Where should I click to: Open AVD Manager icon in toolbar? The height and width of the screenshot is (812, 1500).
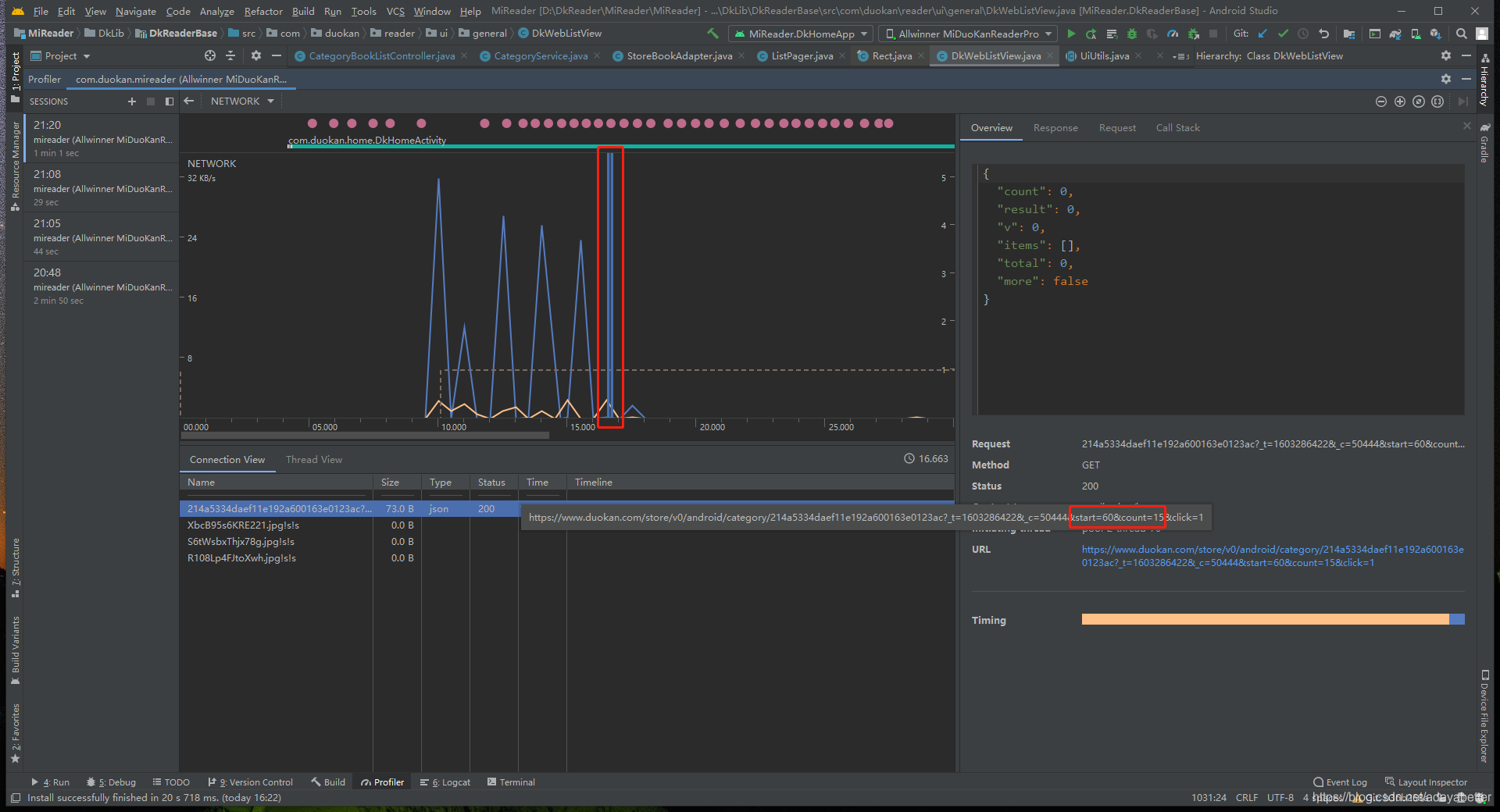pyautogui.click(x=1416, y=34)
